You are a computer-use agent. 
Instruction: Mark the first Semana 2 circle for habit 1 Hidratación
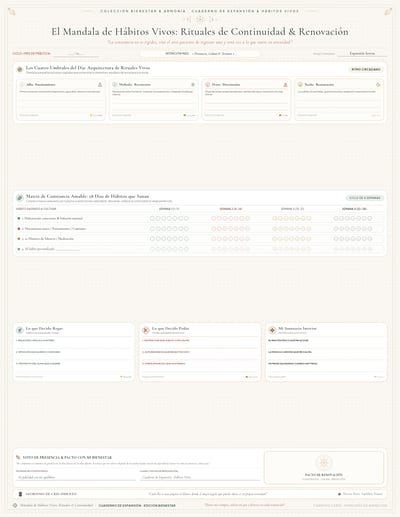[214, 218]
